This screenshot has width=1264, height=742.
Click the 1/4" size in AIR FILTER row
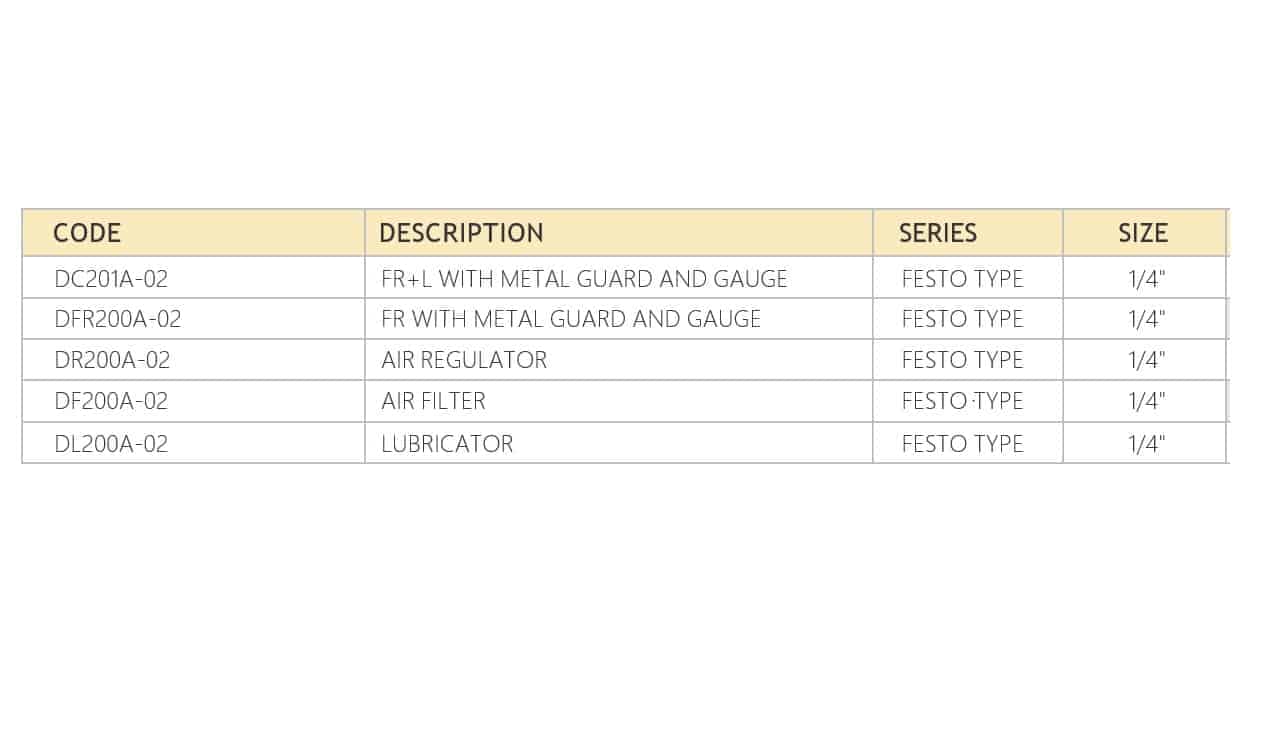1146,401
